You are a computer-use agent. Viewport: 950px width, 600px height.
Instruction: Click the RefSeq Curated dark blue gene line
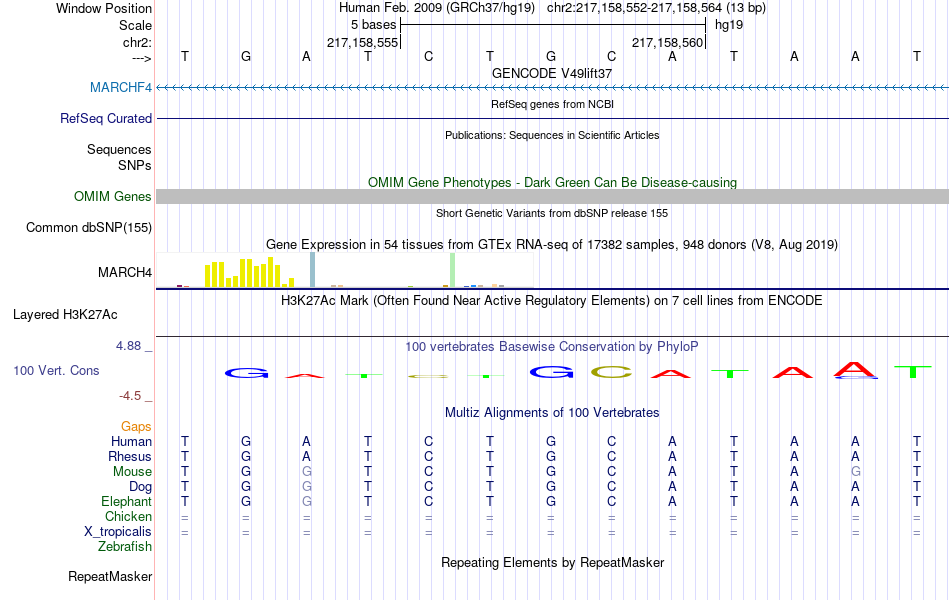point(553,118)
